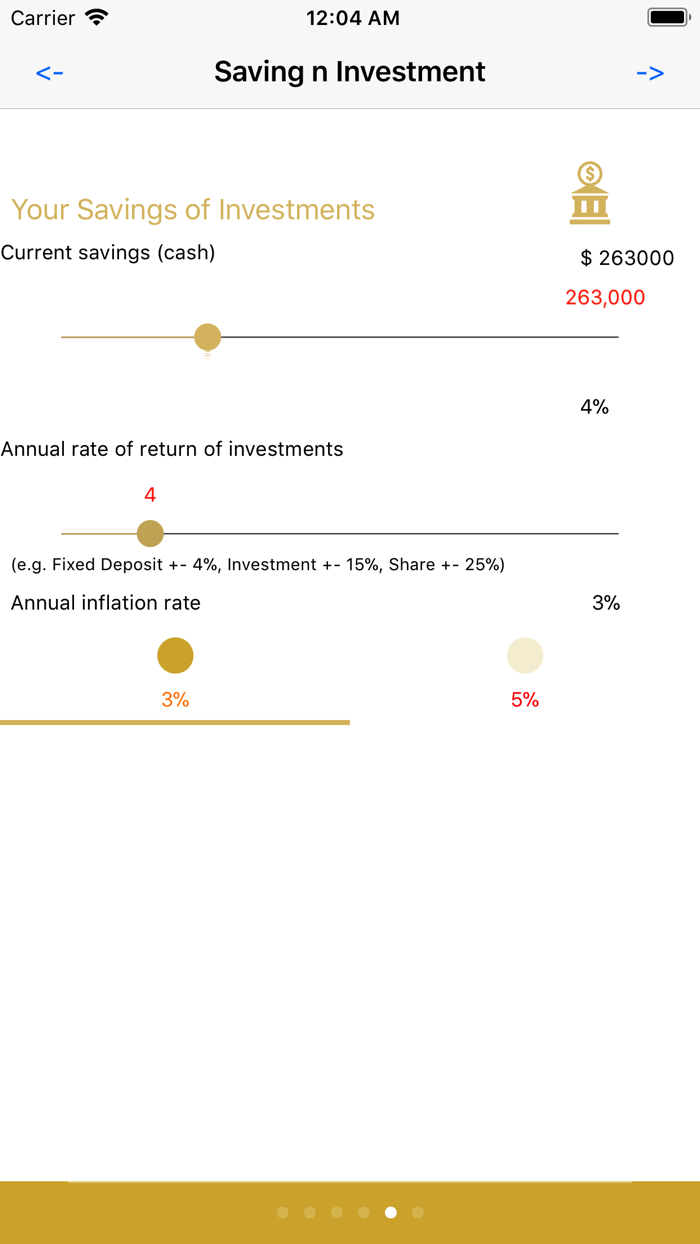Tap the back arrow in navigation bar
Image resolution: width=700 pixels, height=1244 pixels.
pos(50,72)
